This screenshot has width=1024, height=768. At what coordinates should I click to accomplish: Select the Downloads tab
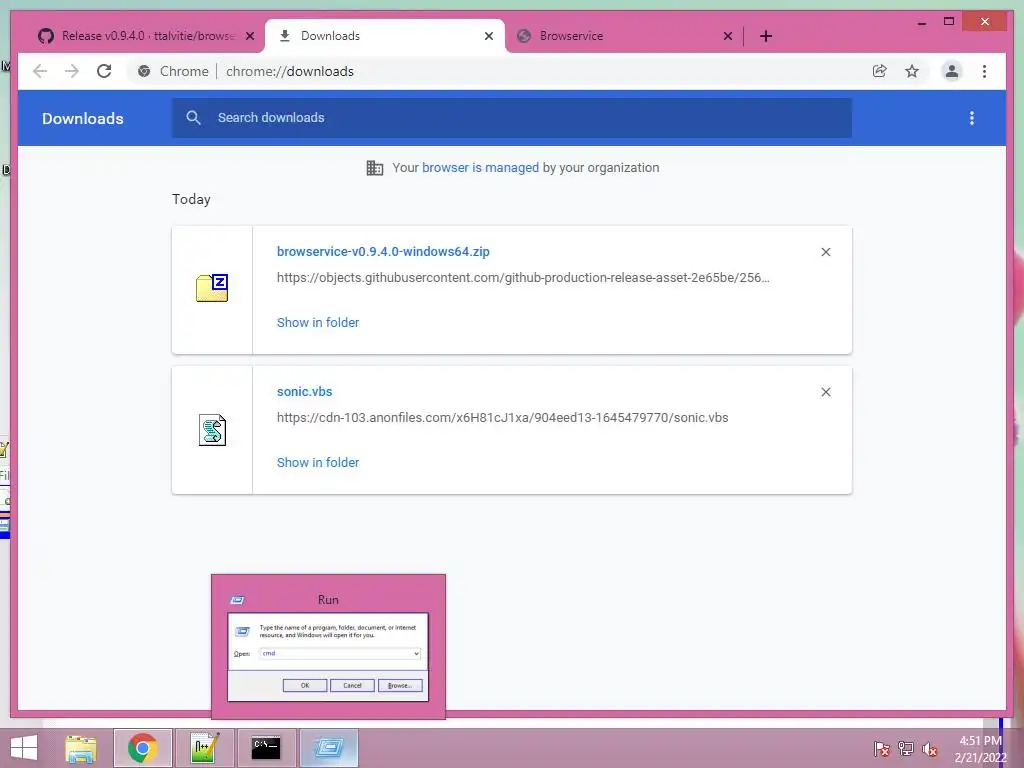click(385, 36)
